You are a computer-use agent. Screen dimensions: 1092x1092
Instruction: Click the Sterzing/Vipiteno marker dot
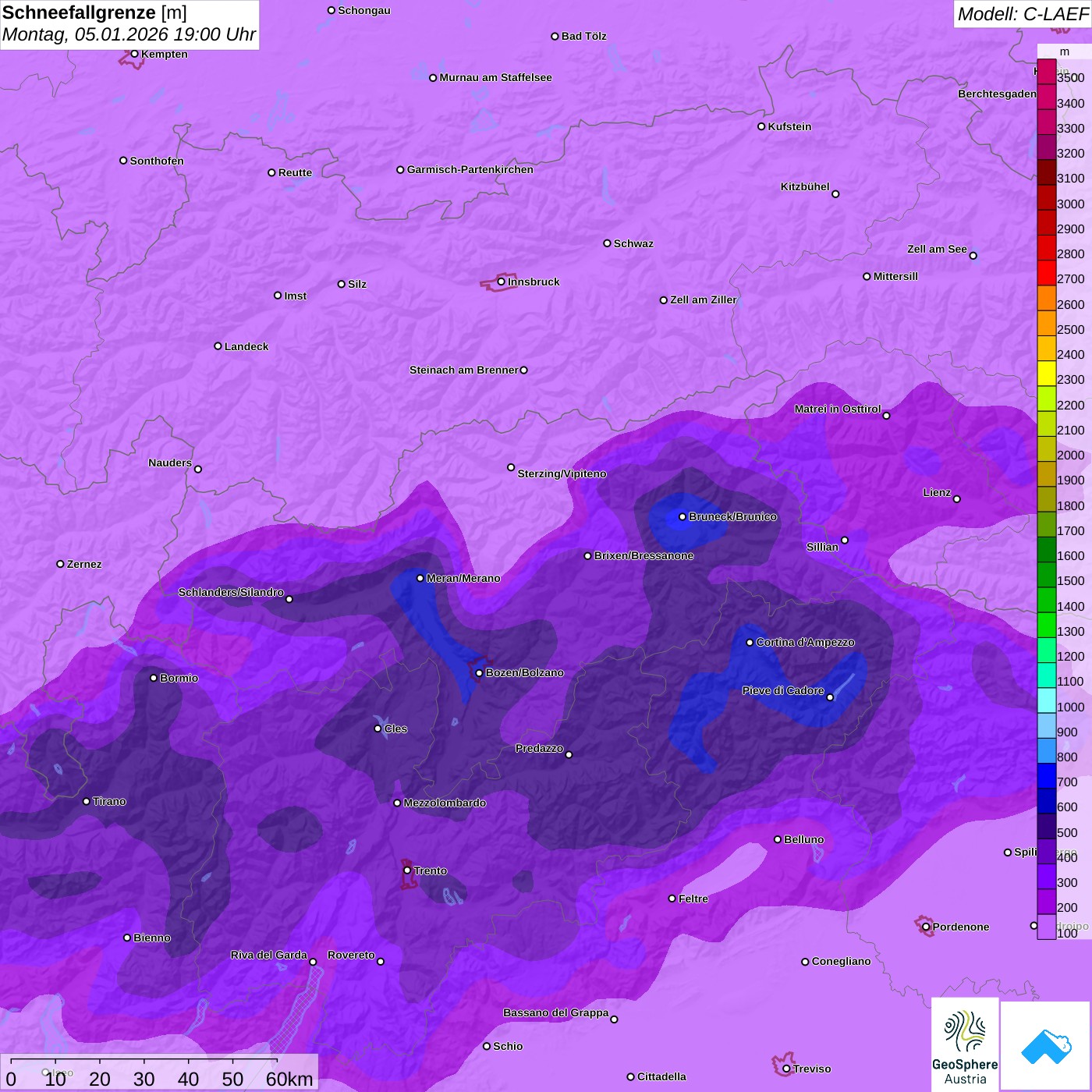511,467
